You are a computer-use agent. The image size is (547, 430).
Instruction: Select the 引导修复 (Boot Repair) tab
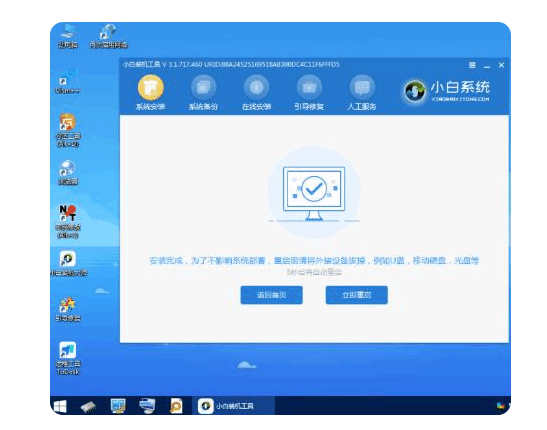309,93
